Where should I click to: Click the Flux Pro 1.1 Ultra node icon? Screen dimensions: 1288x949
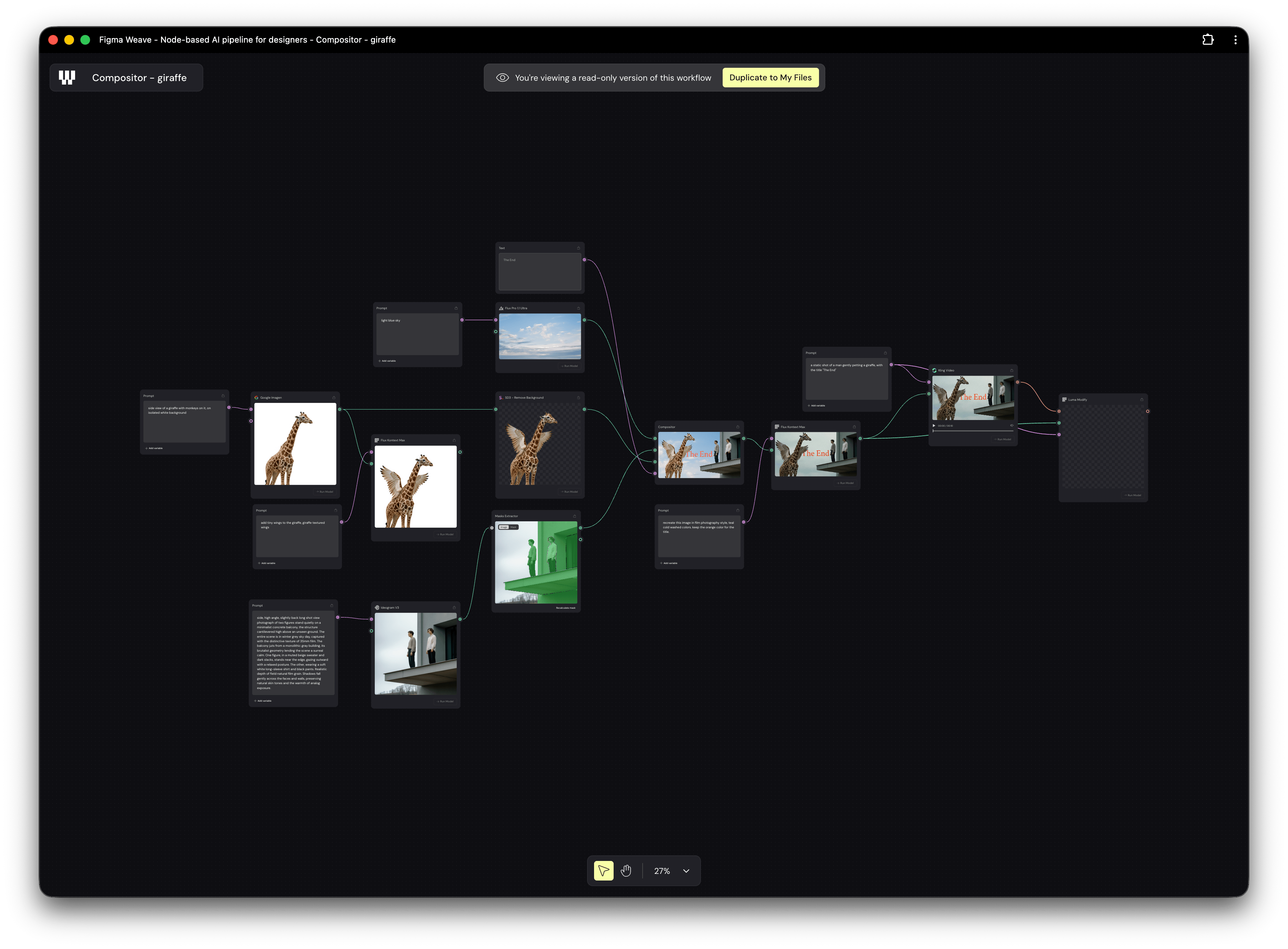501,308
